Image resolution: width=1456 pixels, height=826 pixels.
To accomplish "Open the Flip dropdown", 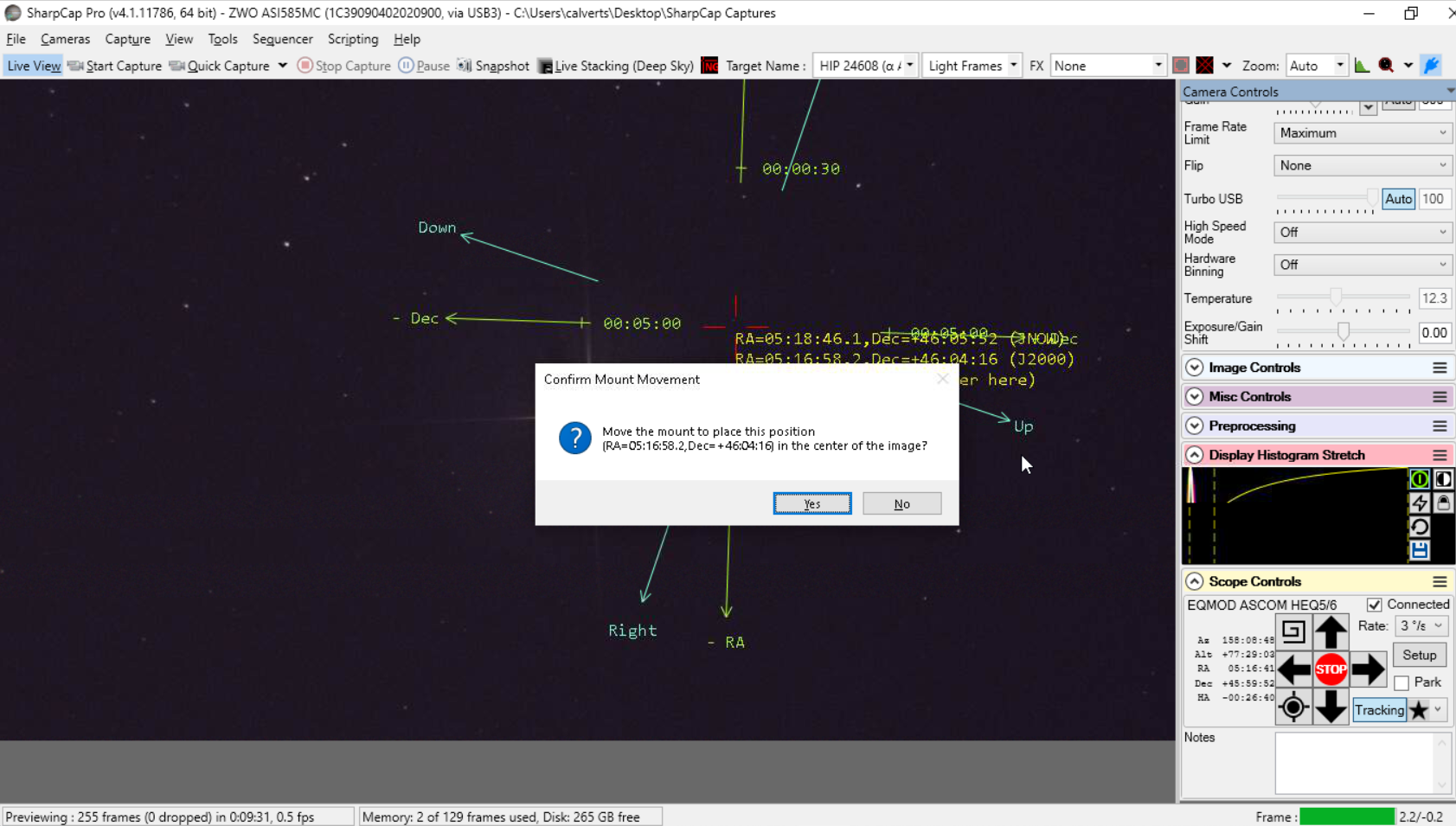I will click(x=1363, y=165).
